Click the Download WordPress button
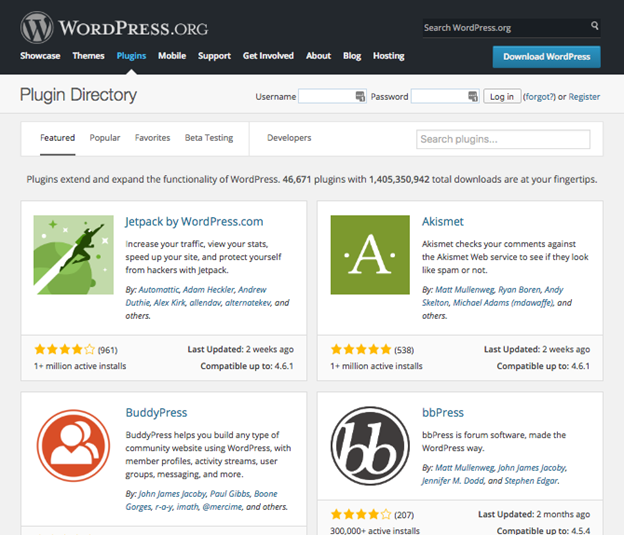 547,57
